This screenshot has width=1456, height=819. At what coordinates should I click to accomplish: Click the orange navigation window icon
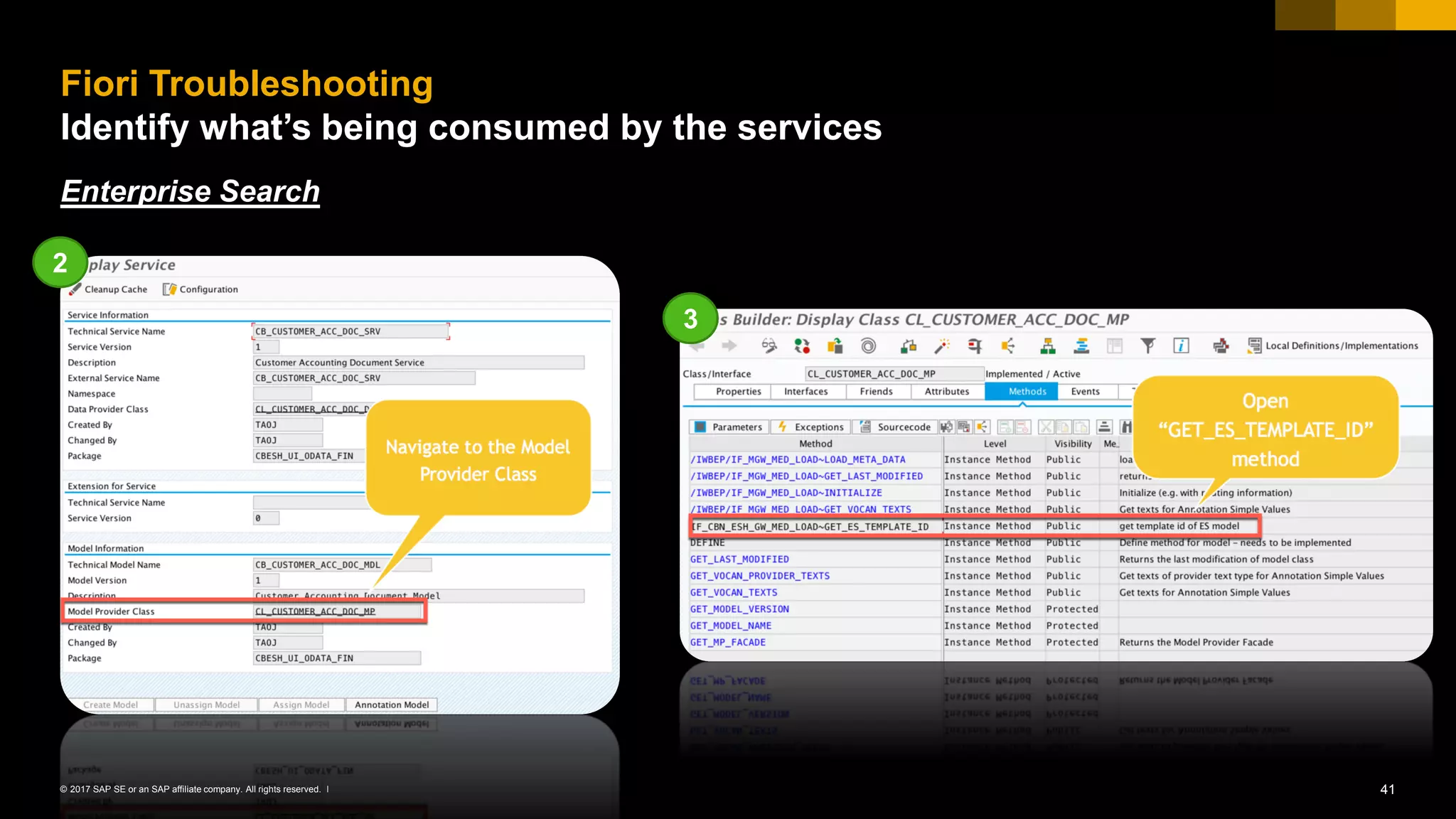[x=1008, y=346]
